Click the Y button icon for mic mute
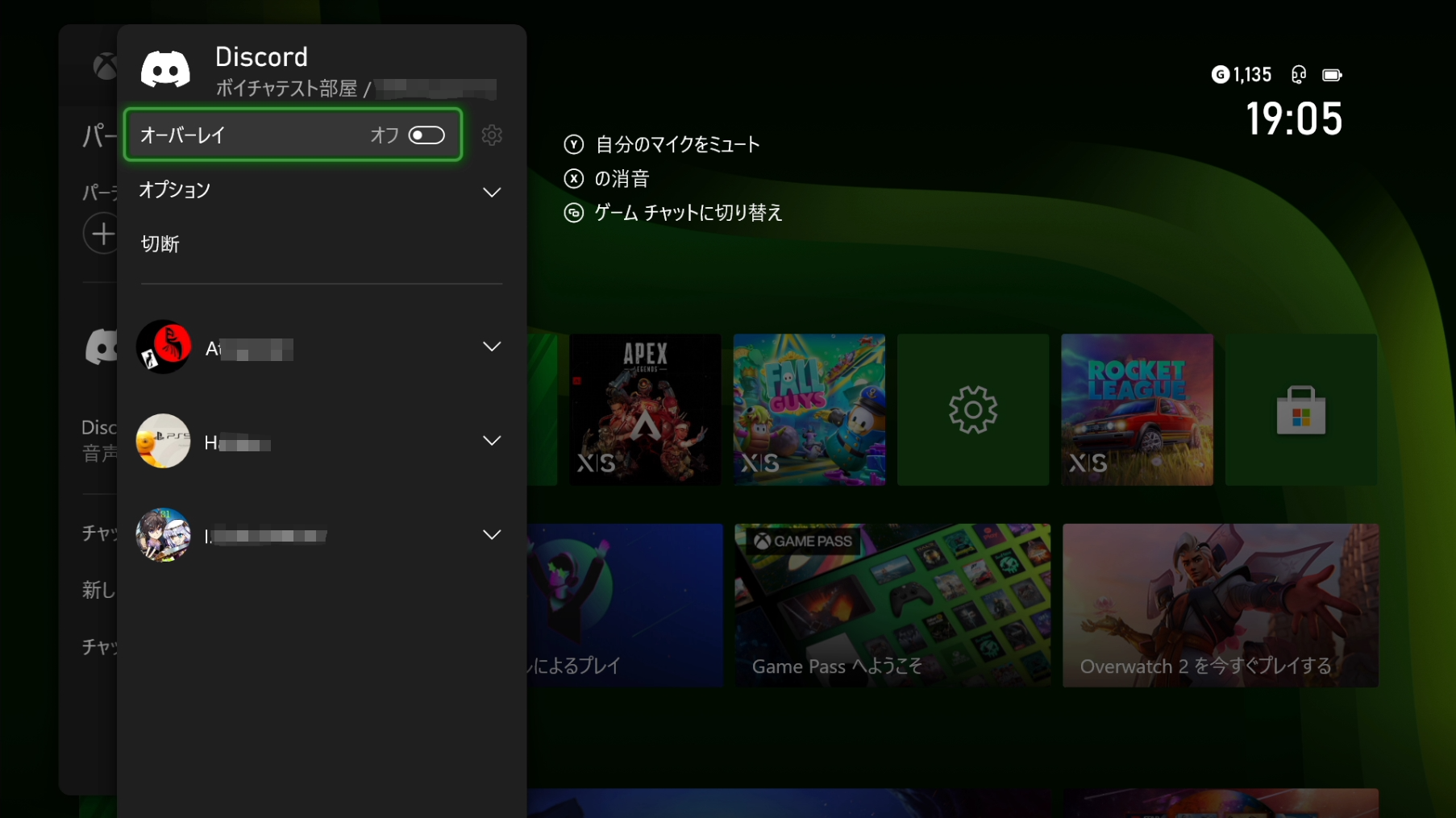 pos(573,144)
